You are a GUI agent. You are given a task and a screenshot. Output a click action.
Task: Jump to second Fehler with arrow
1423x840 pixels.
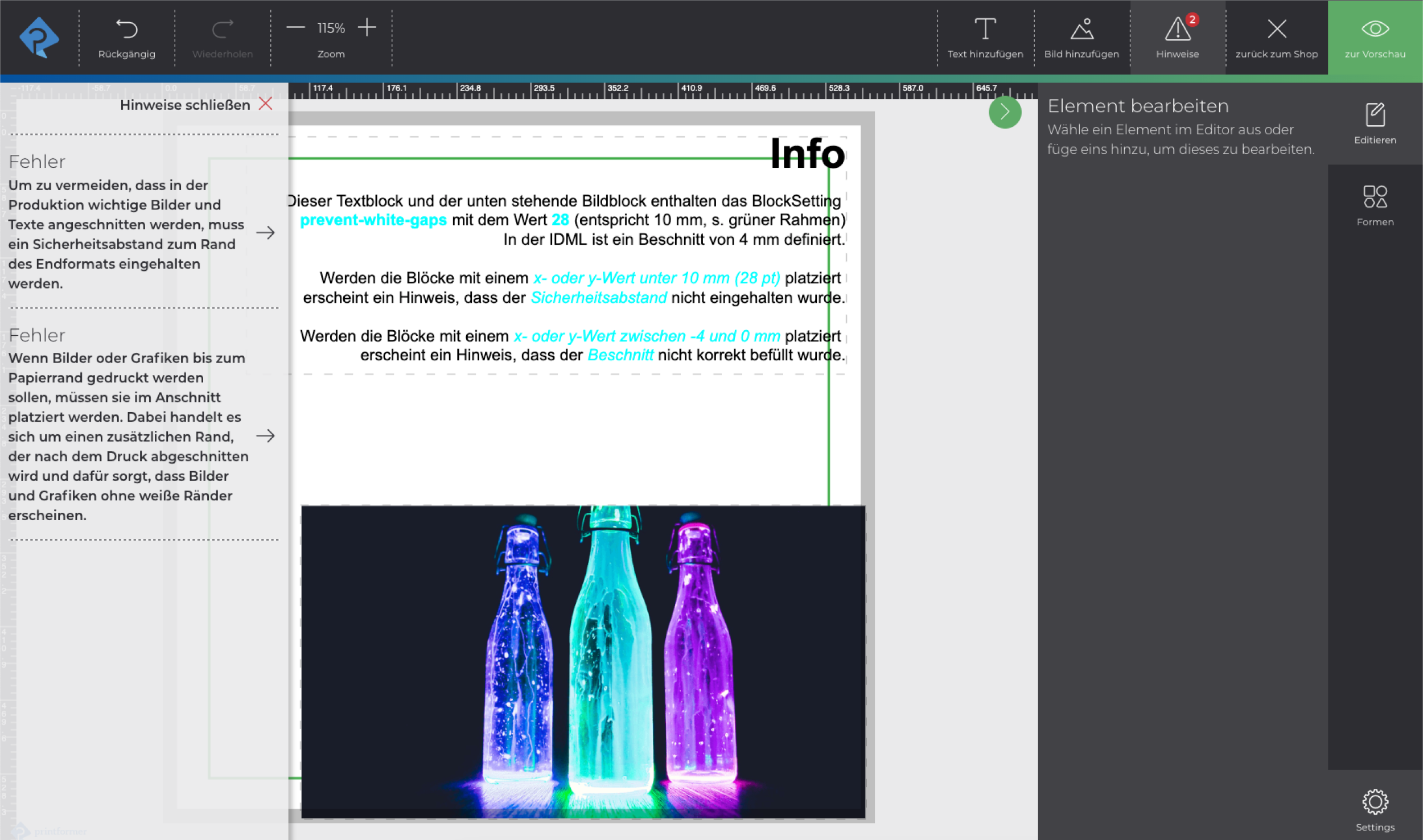tap(265, 436)
